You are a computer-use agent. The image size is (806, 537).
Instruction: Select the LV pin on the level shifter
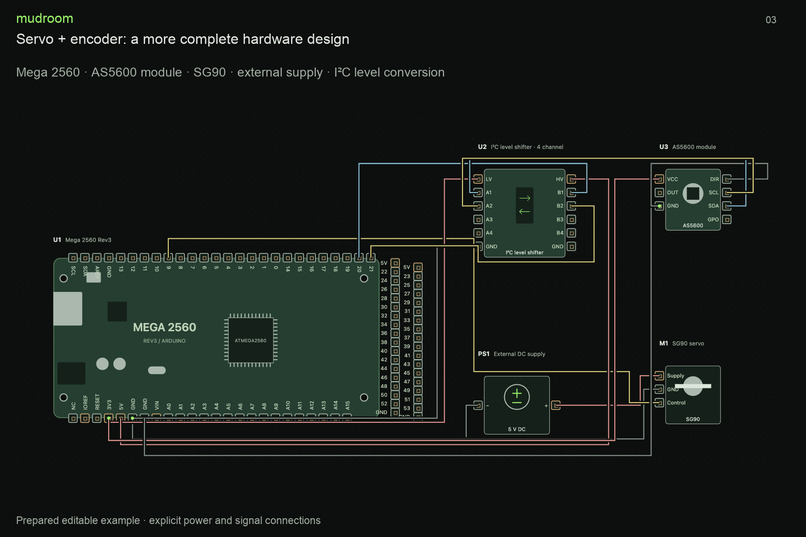tap(478, 179)
